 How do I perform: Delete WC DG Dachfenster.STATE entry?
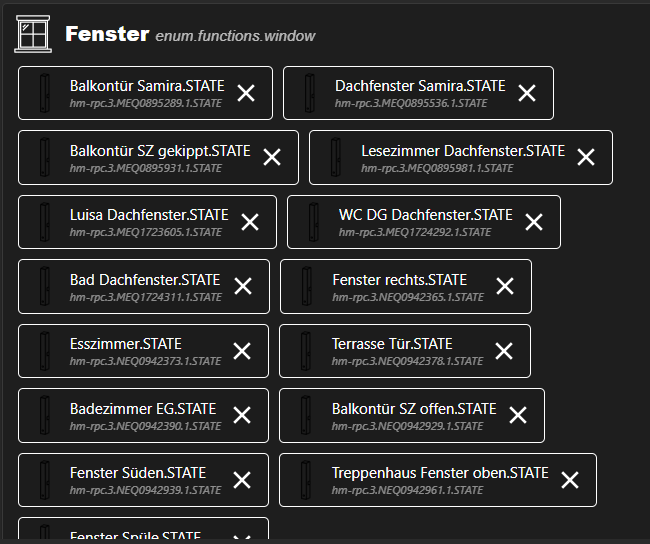pyautogui.click(x=534, y=222)
